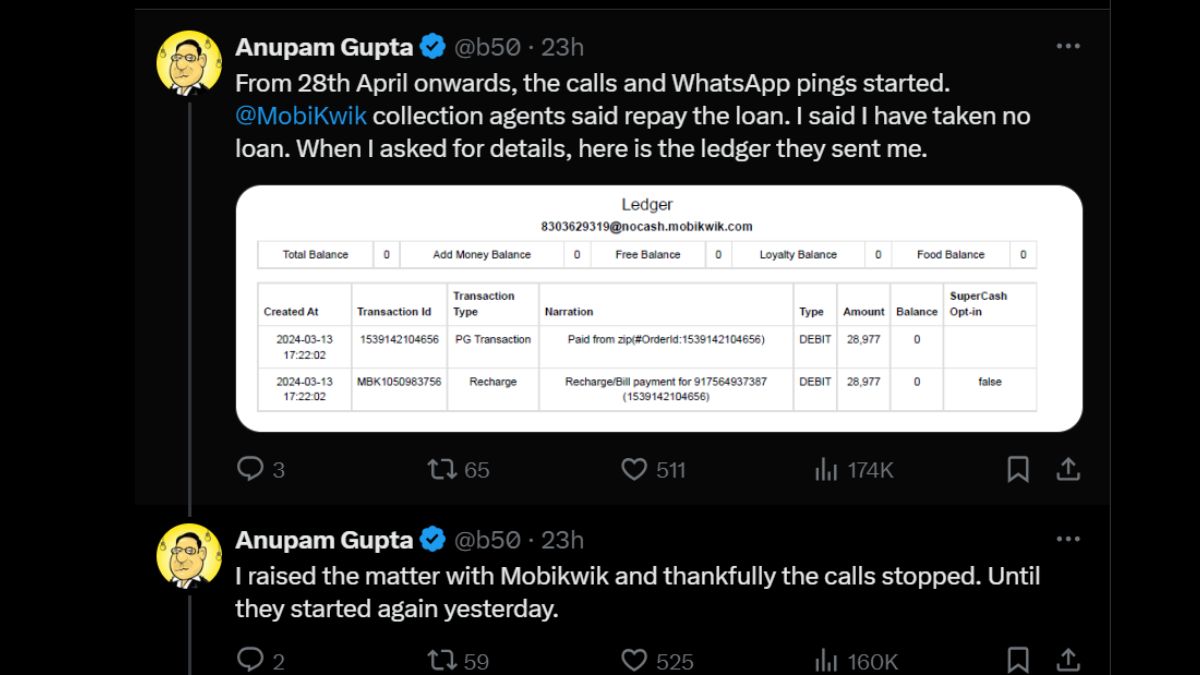1200x675 pixels.
Task: Open more options menu on second tweet
Action: pyautogui.click(x=1068, y=539)
